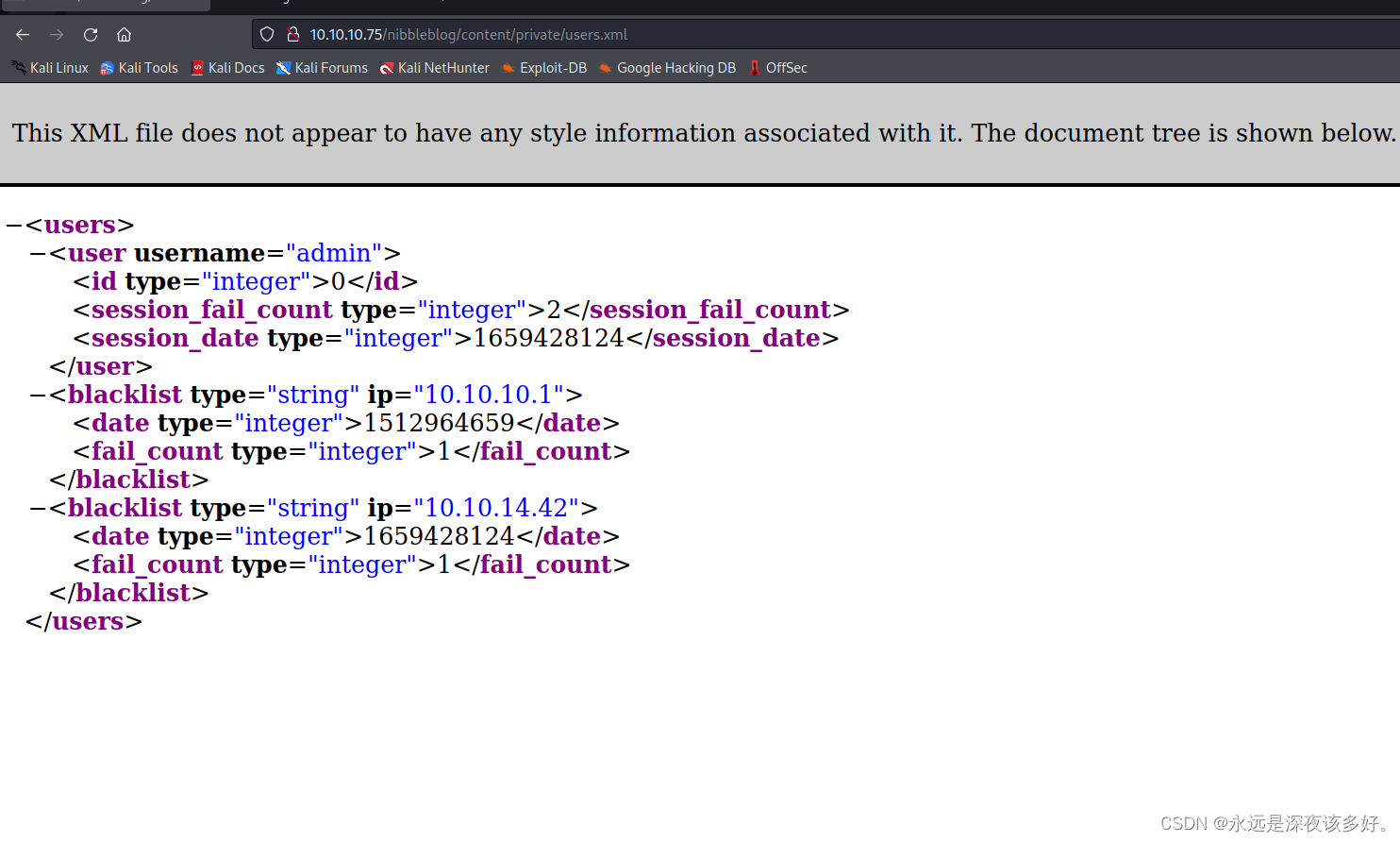1400x842 pixels.
Task: Click the "admin" username attribute value
Action: click(x=334, y=253)
